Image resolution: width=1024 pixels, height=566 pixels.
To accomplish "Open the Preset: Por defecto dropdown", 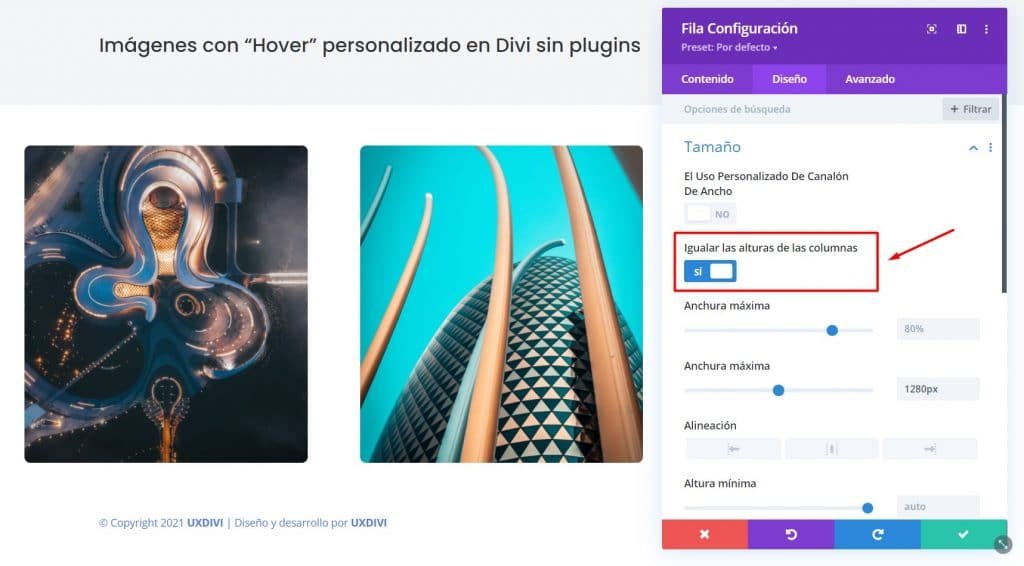I will 729,48.
